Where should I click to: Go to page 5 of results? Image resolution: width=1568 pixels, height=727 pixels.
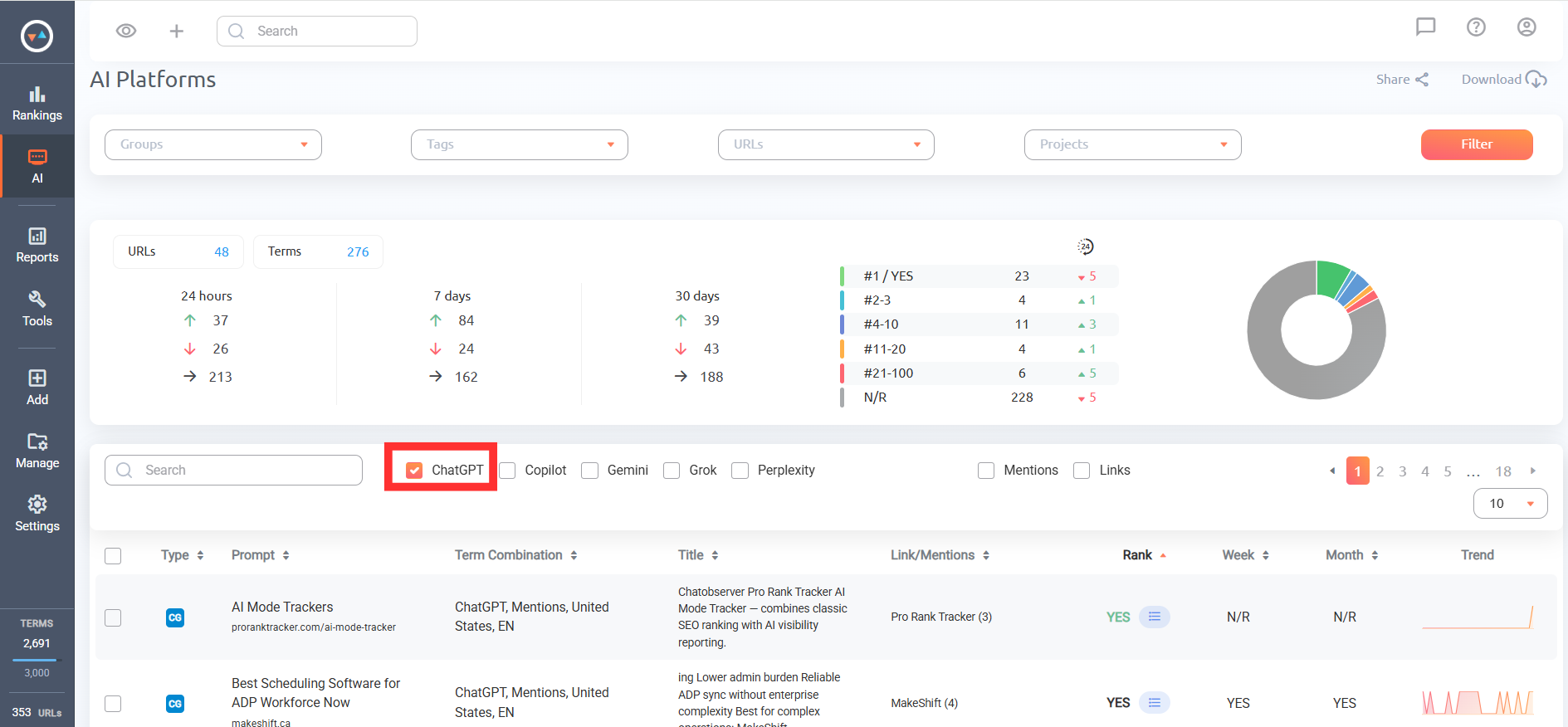[1448, 471]
